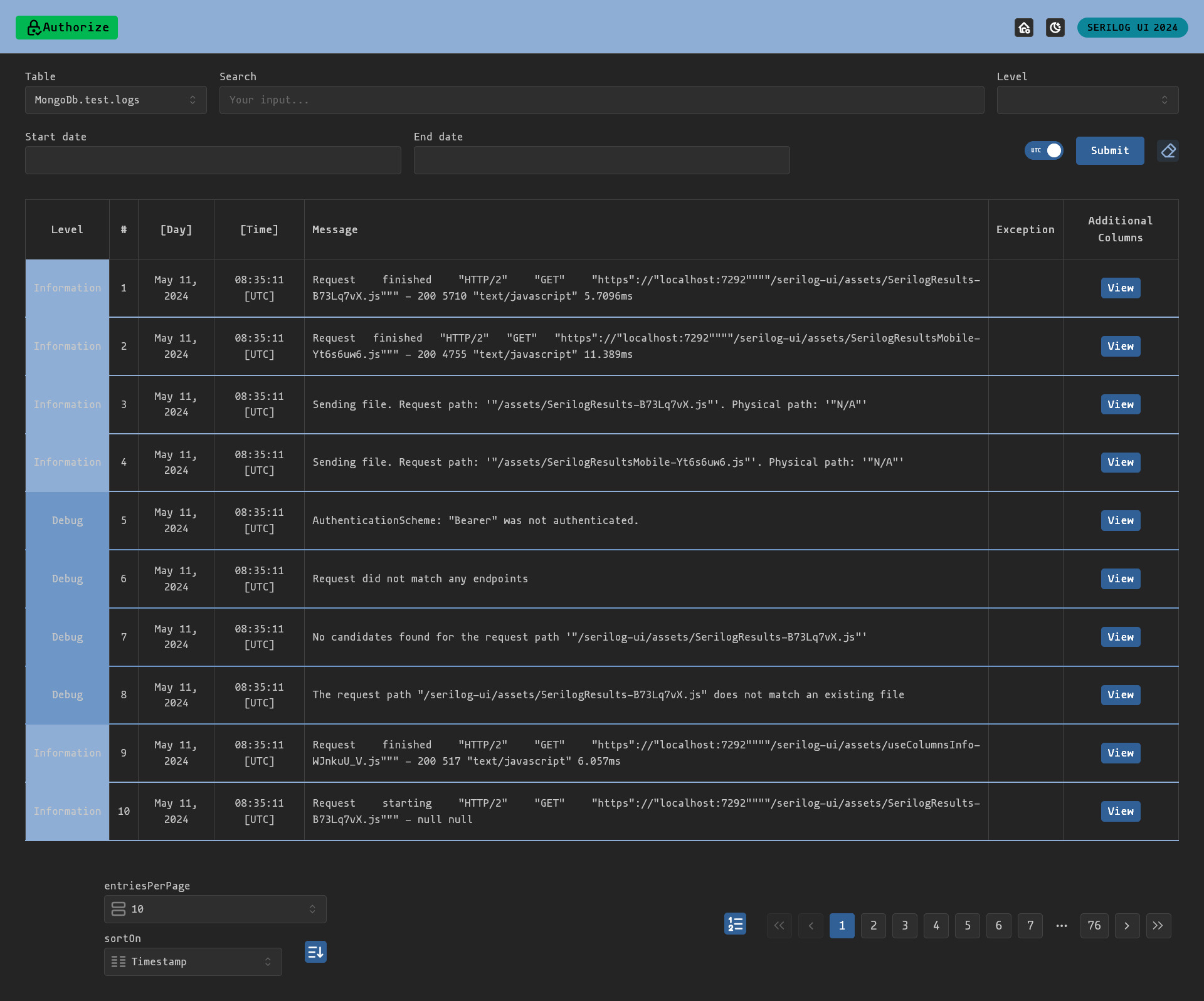Open the Table dropdown MongoDb.test.logs
Viewport: 1204px width, 1001px height.
pyautogui.click(x=116, y=100)
